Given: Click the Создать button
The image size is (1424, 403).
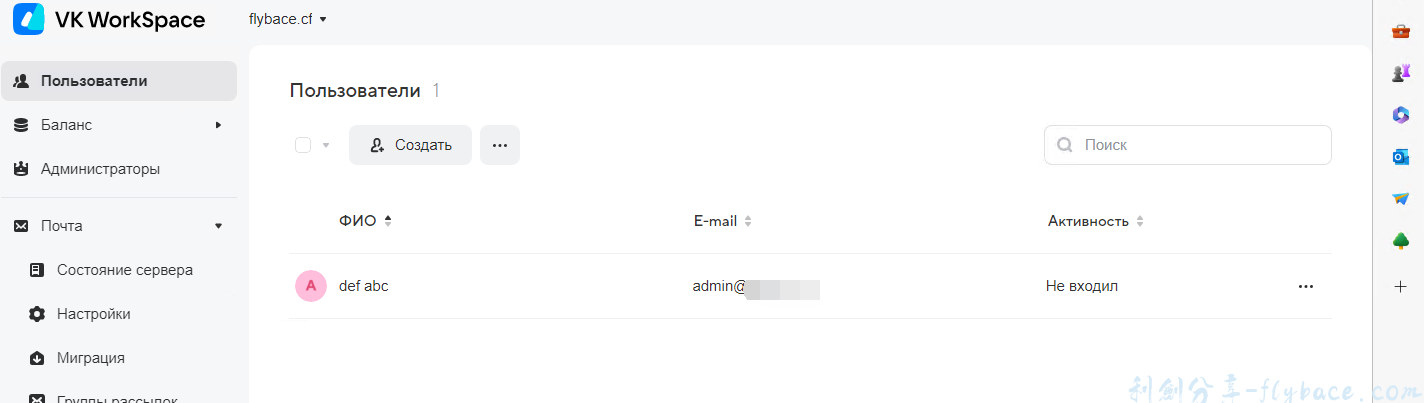Looking at the screenshot, I should pos(410,145).
